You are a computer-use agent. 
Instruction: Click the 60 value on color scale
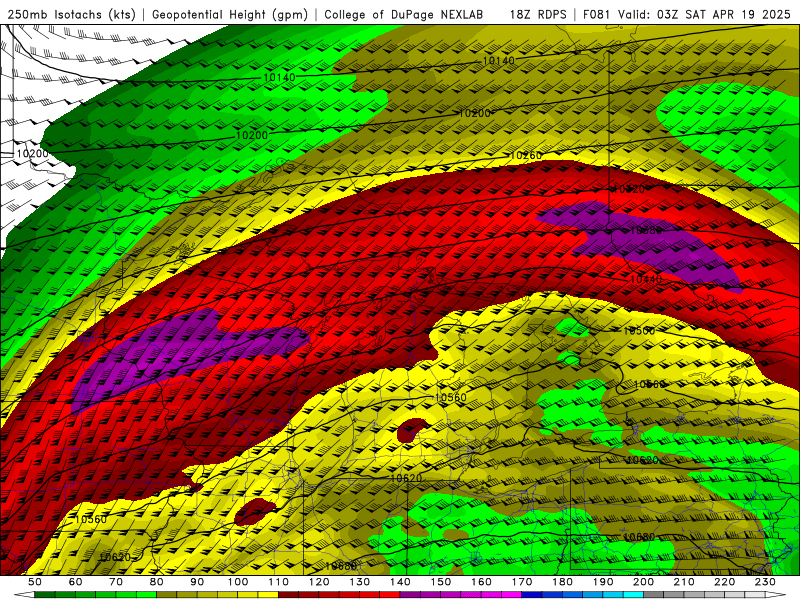pos(76,582)
